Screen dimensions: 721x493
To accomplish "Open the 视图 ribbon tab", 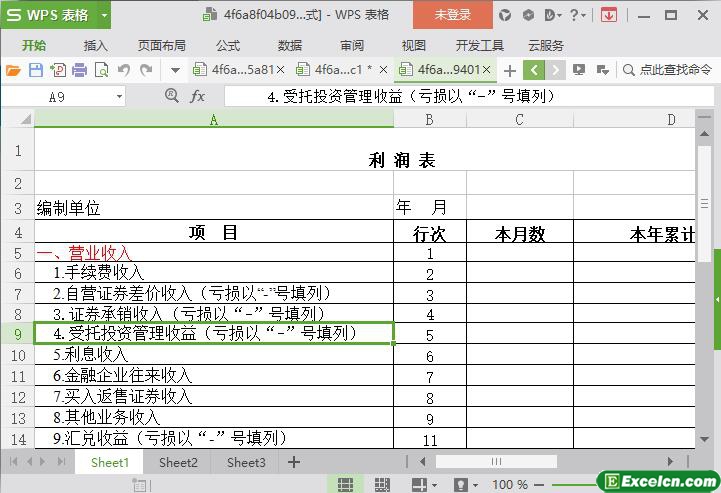I will tap(413, 46).
